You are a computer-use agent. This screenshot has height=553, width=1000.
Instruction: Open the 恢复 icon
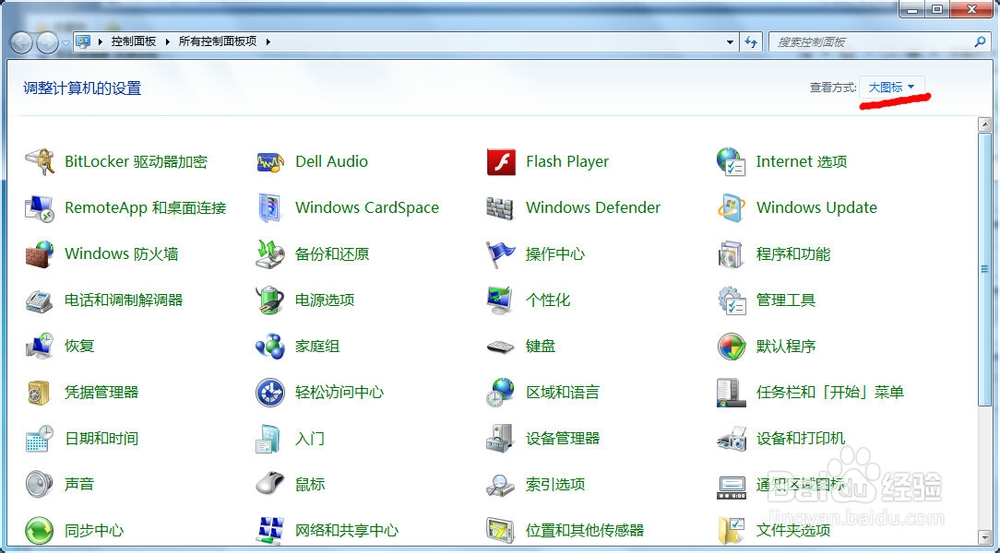pos(40,346)
